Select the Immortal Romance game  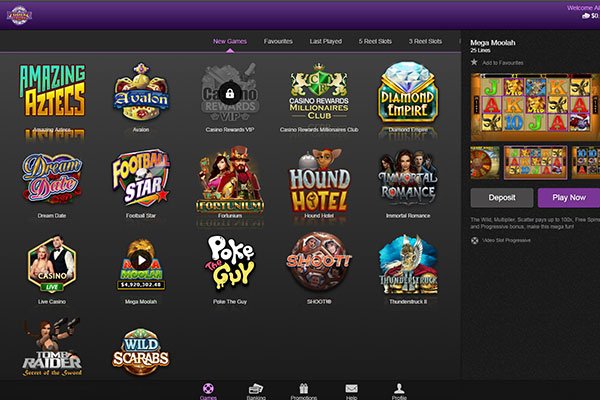408,178
